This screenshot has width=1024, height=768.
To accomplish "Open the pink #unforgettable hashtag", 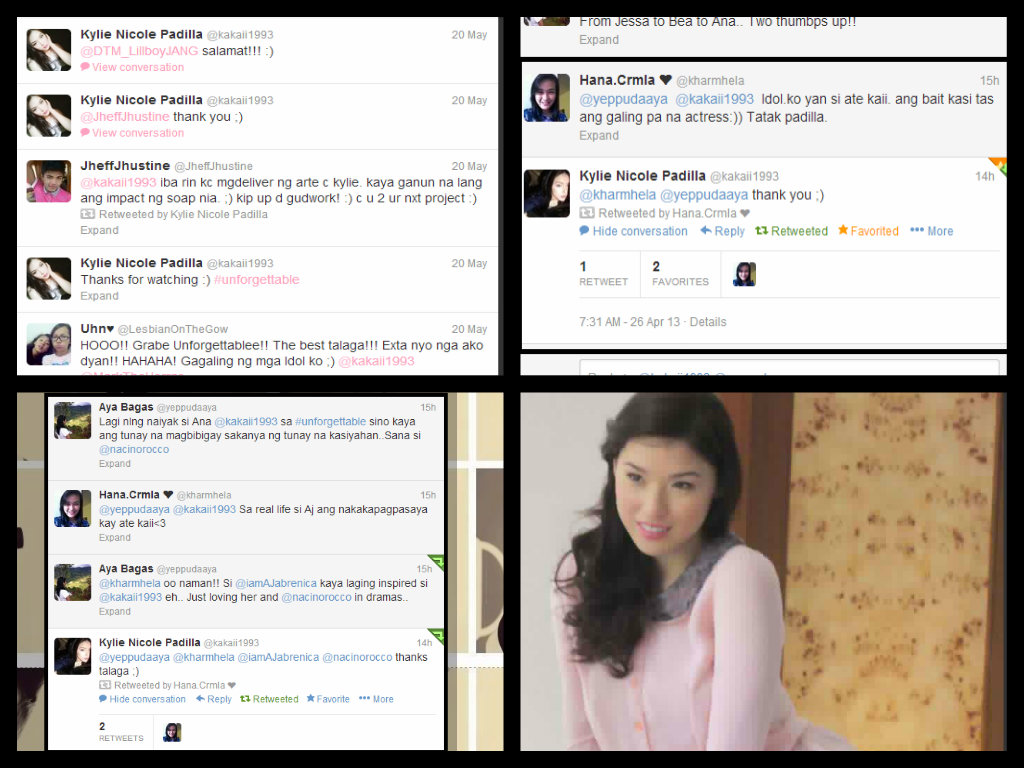I will [x=257, y=280].
